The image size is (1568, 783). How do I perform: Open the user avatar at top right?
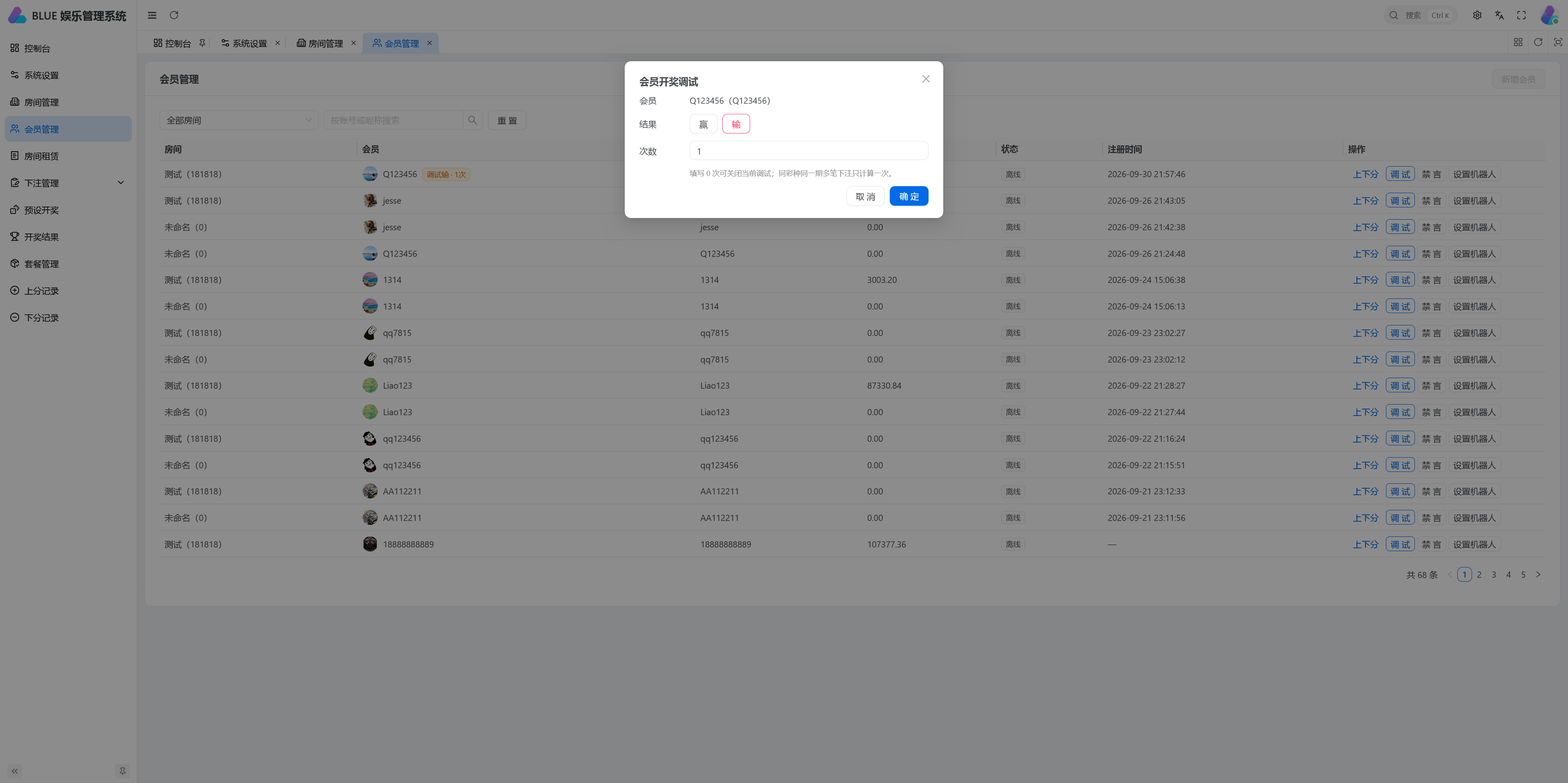click(x=1550, y=15)
